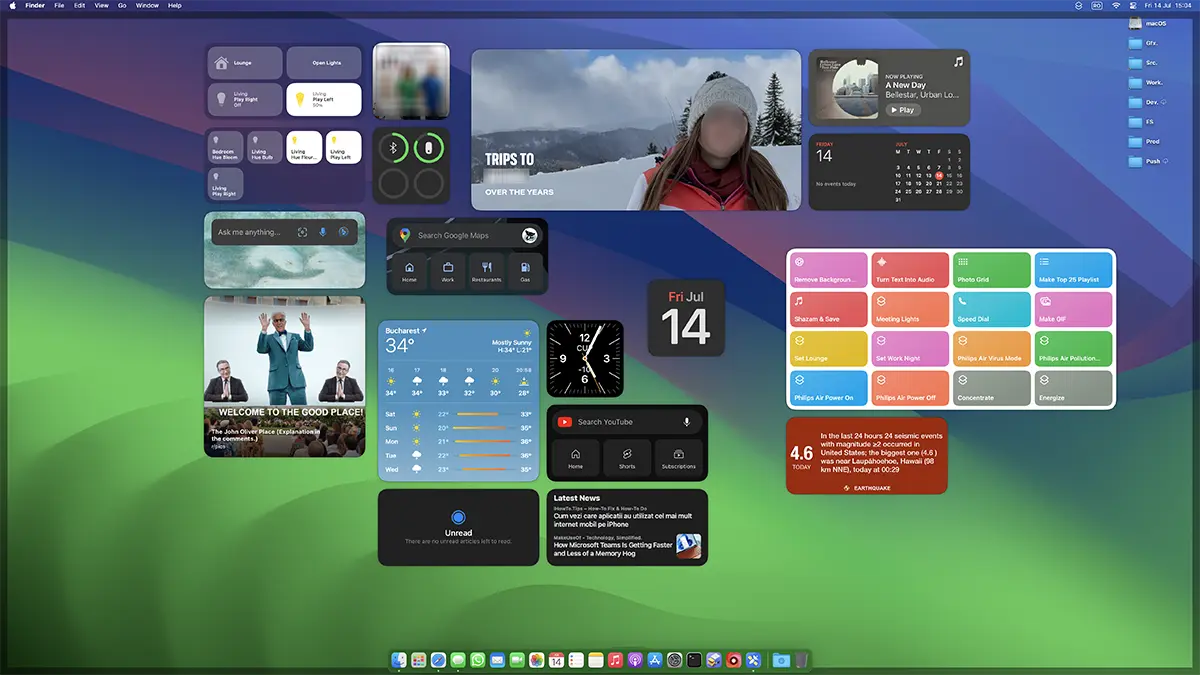Find Gas stations in the Google Maps widget

click(525, 271)
